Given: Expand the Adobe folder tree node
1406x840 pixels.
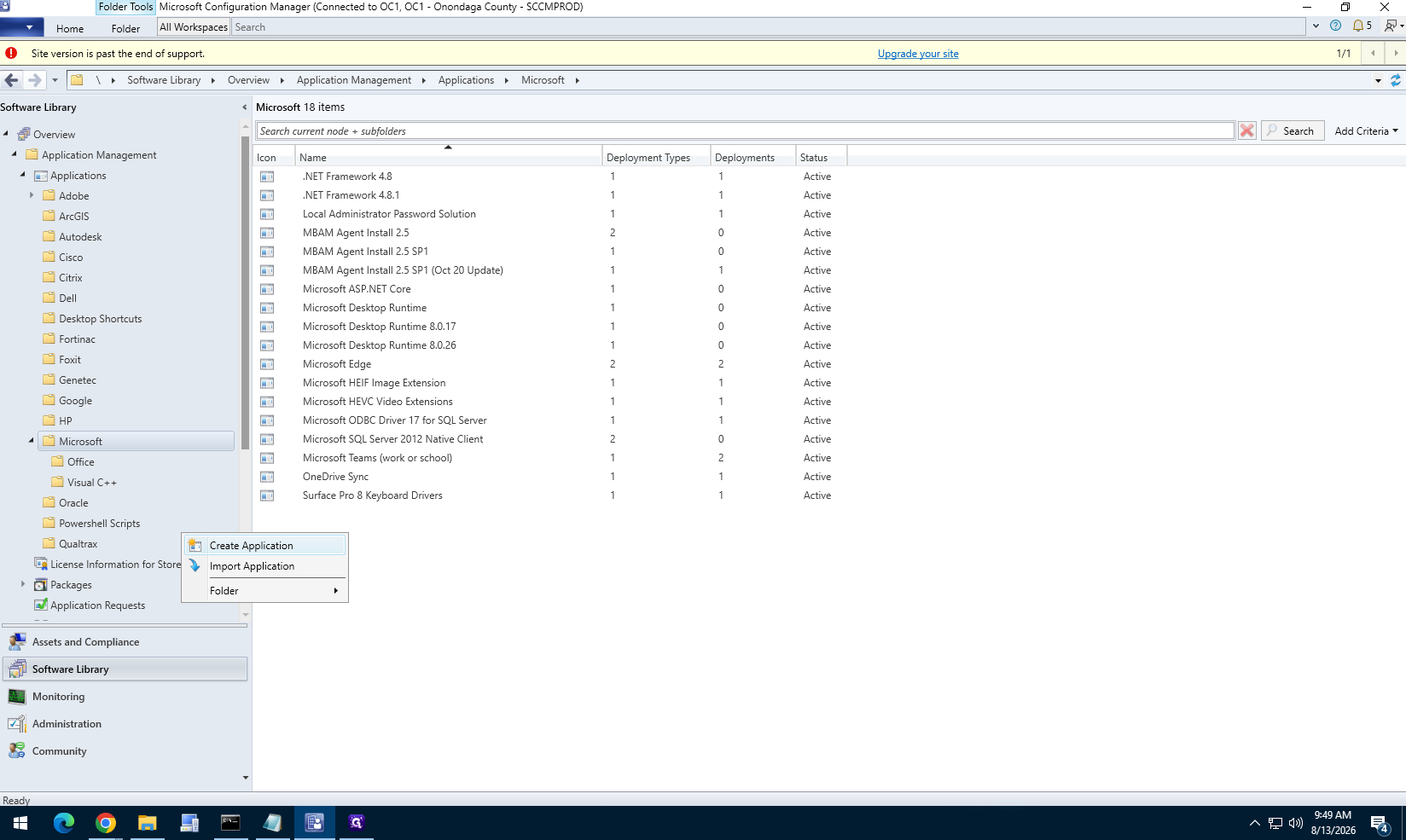Looking at the screenshot, I should coord(32,195).
